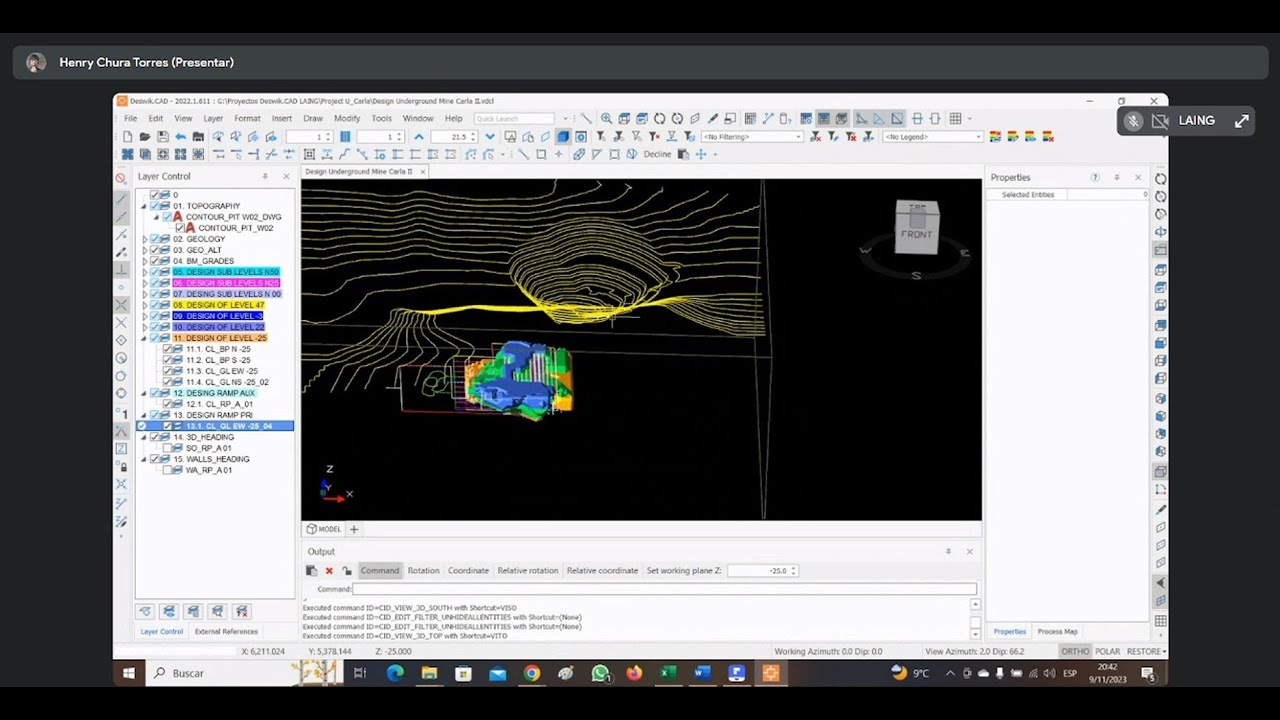
Task: Open Word from the taskbar
Action: coord(702,673)
